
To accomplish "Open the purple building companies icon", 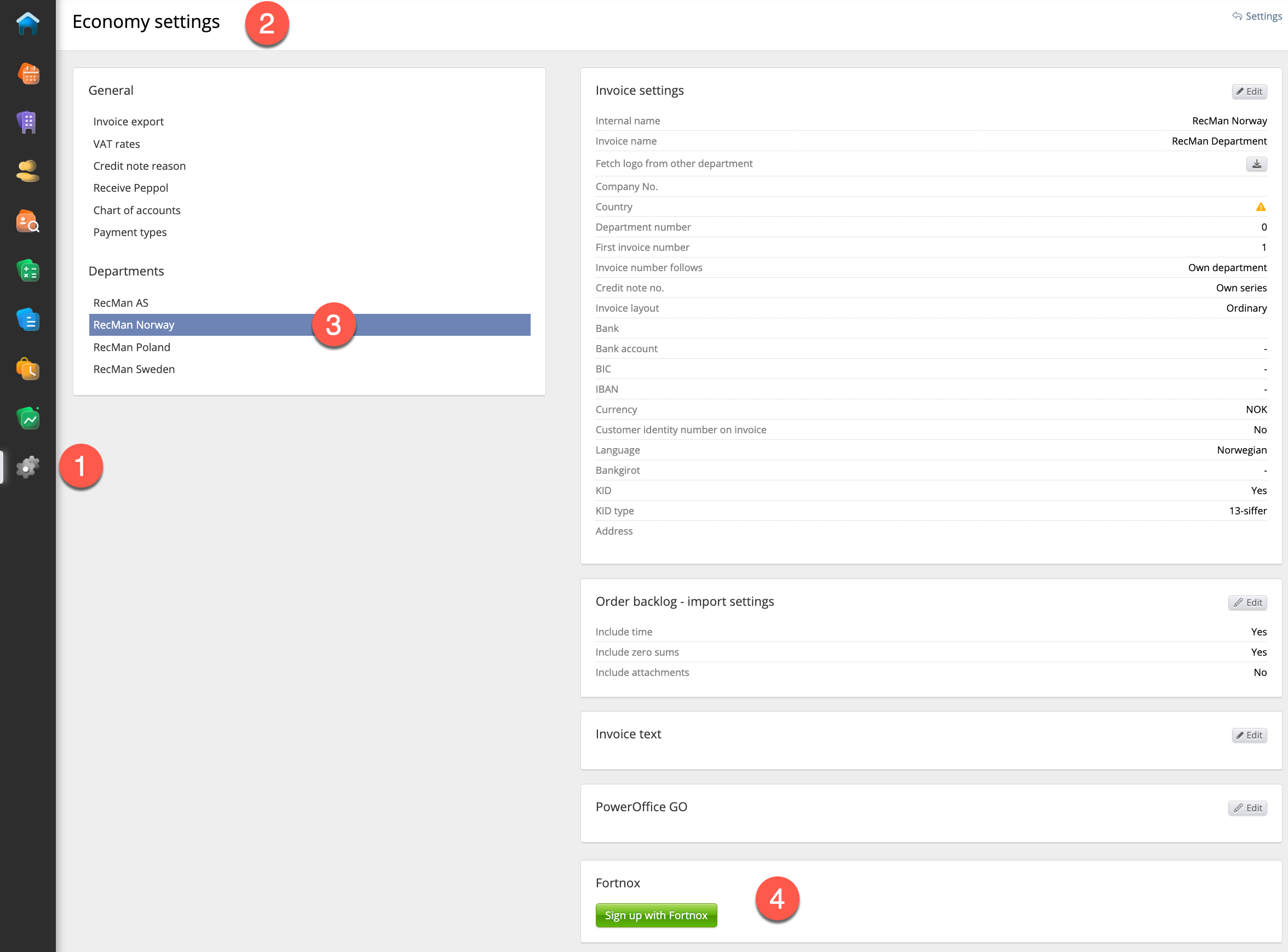I will [27, 122].
